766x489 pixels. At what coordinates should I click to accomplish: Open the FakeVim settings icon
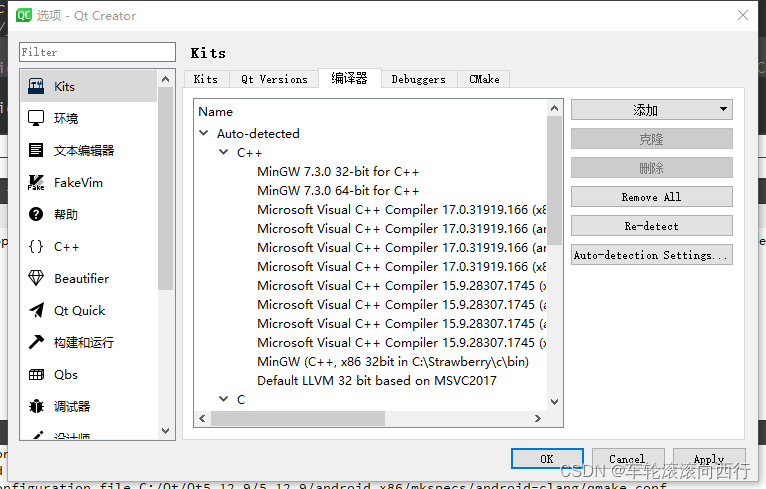36,182
